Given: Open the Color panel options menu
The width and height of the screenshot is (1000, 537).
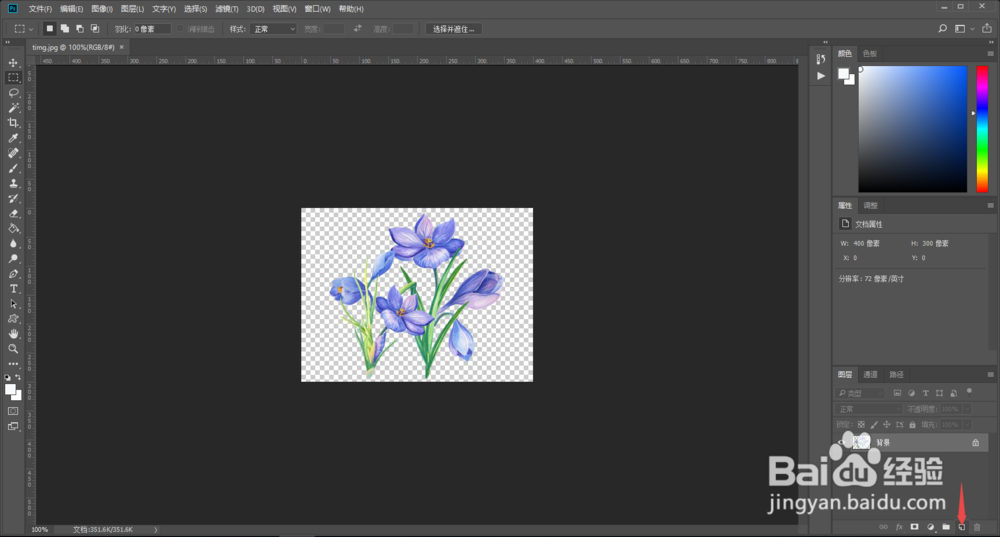Looking at the screenshot, I should click(x=990, y=54).
